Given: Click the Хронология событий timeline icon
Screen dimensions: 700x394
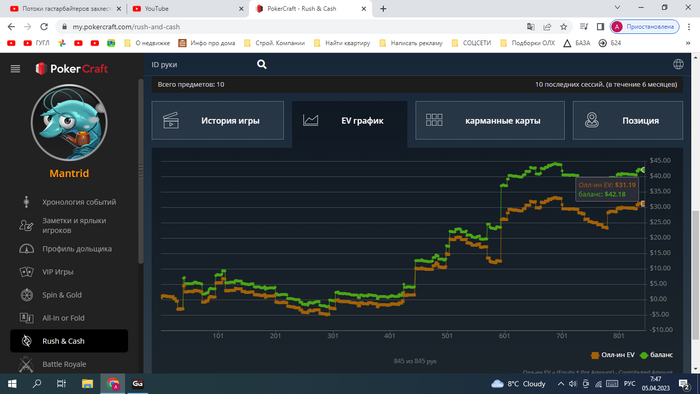Looking at the screenshot, I should pyautogui.click(x=26, y=202).
